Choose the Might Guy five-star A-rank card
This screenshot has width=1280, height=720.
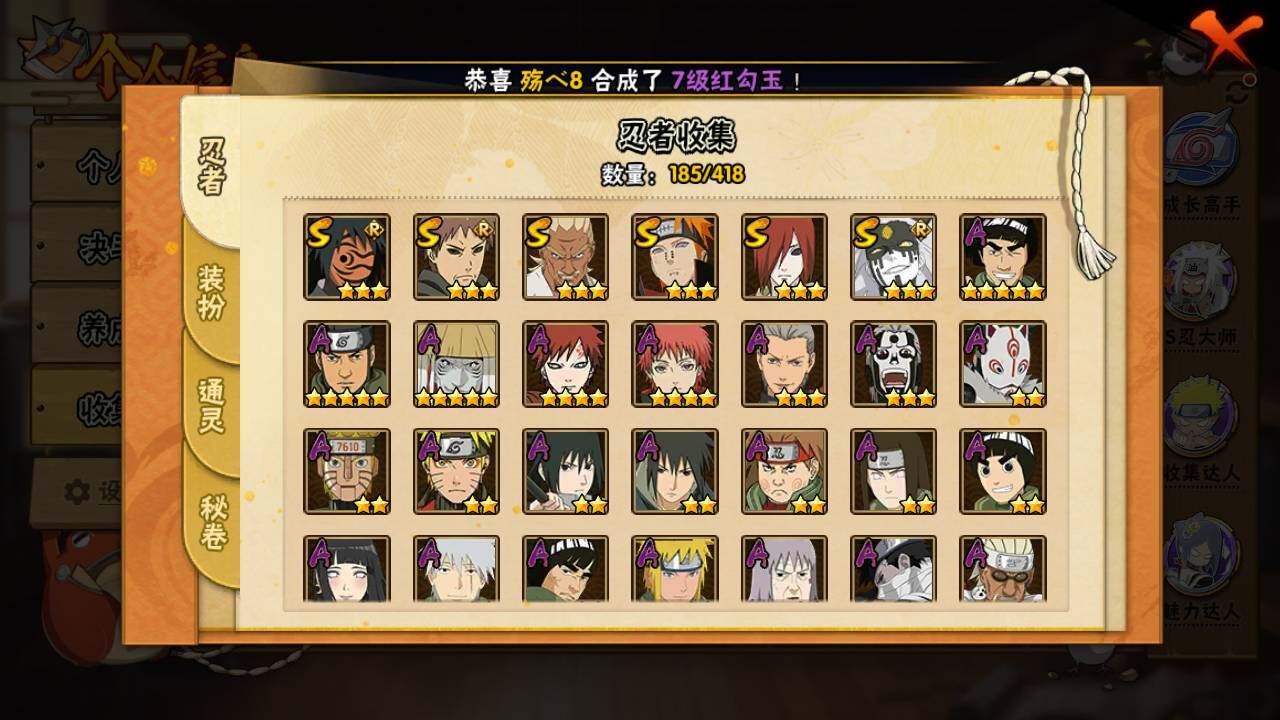(1003, 257)
